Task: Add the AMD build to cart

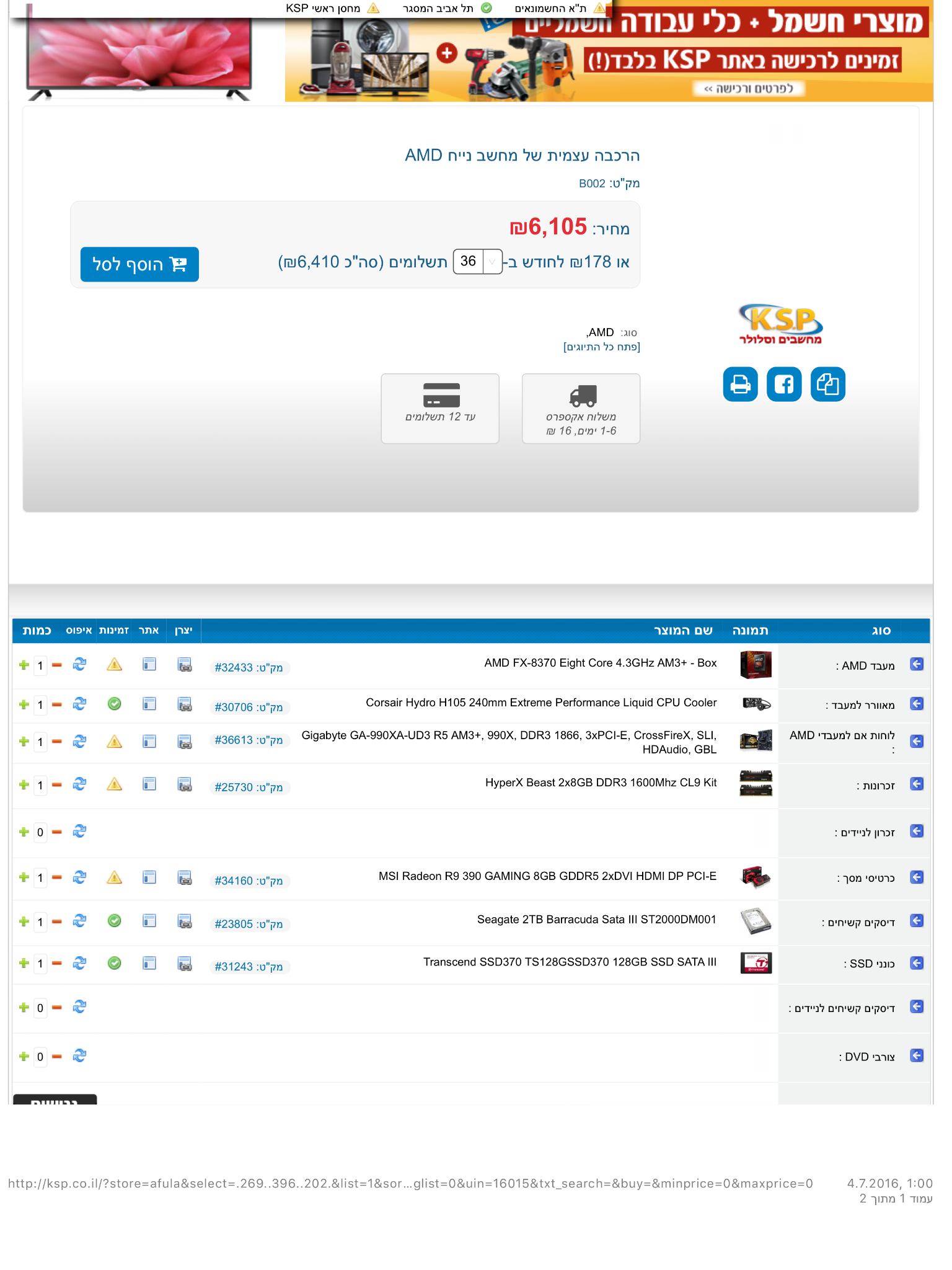Action: coord(139,264)
